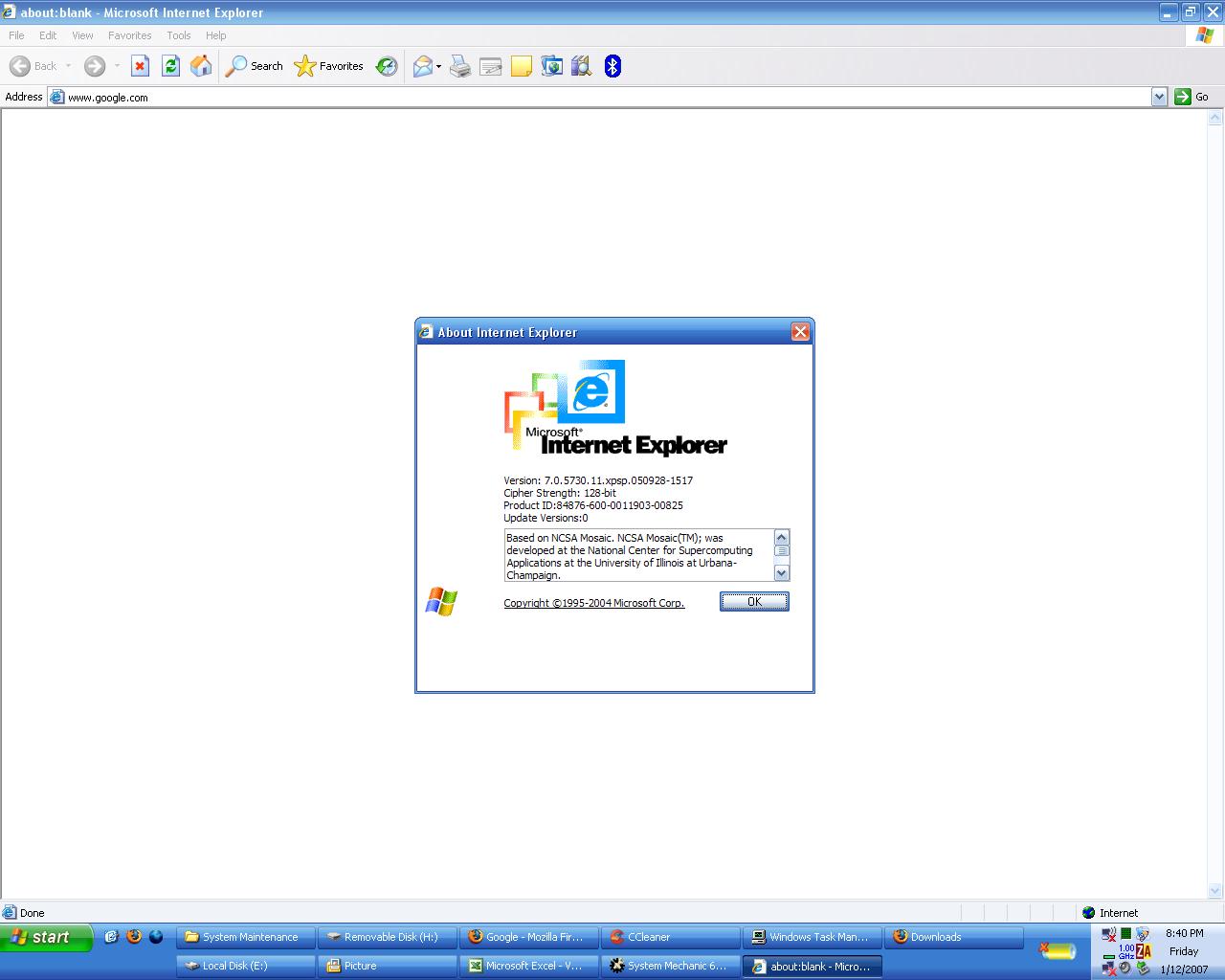Expand the Mail dropdown arrow
1225x980 pixels.
pyautogui.click(x=438, y=66)
